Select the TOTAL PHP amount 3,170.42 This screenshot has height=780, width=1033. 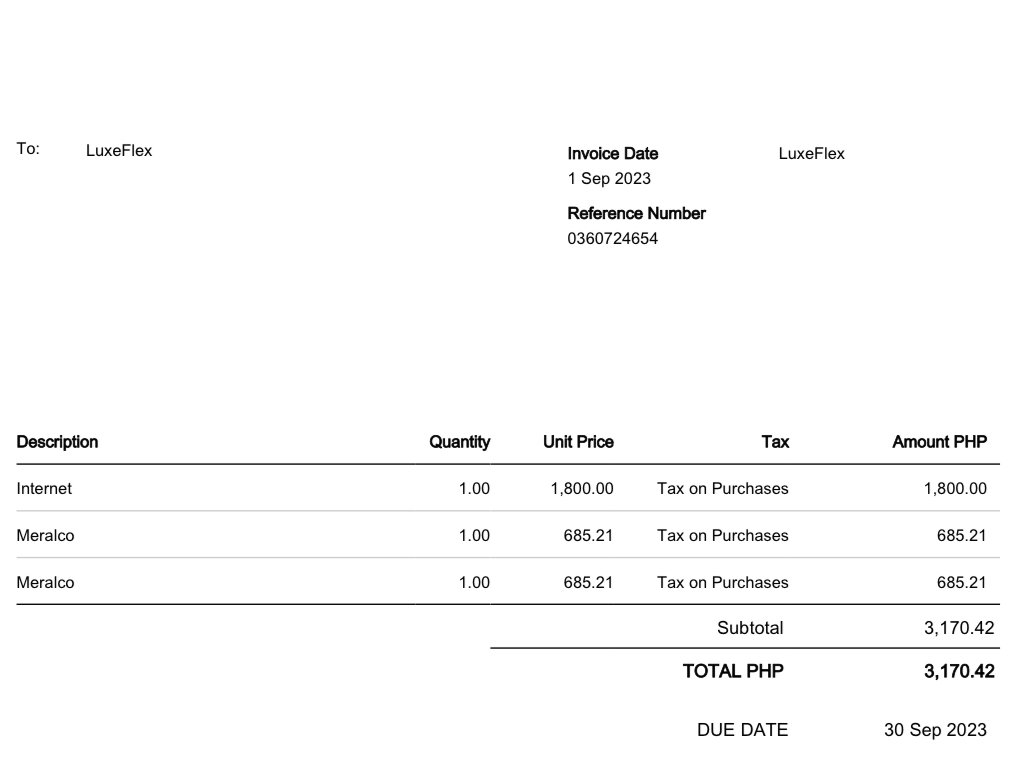coord(959,671)
